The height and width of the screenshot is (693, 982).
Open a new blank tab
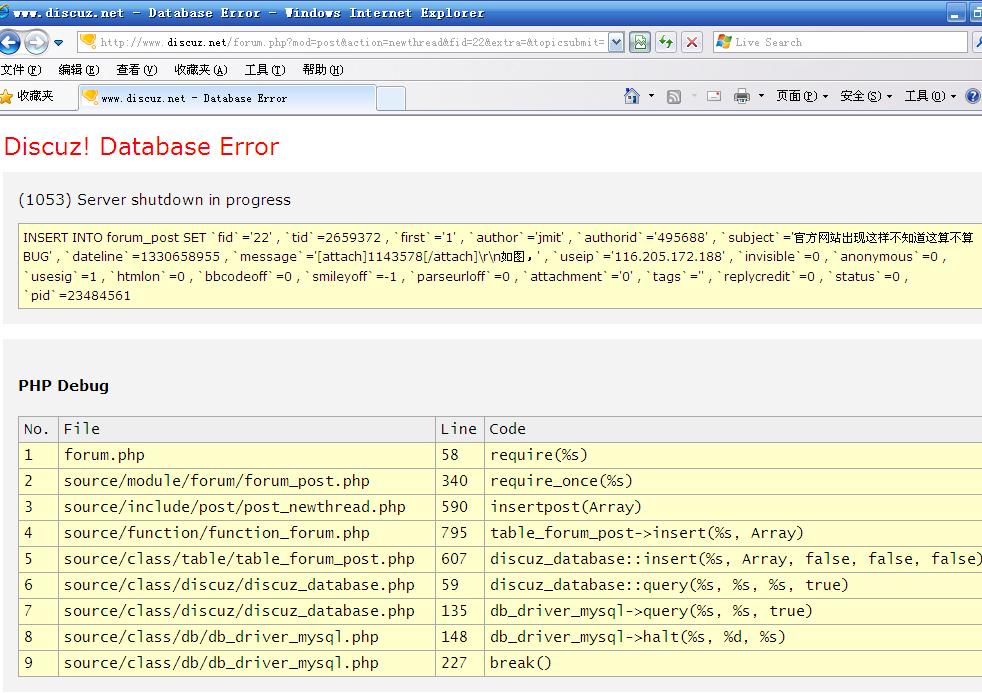391,99
